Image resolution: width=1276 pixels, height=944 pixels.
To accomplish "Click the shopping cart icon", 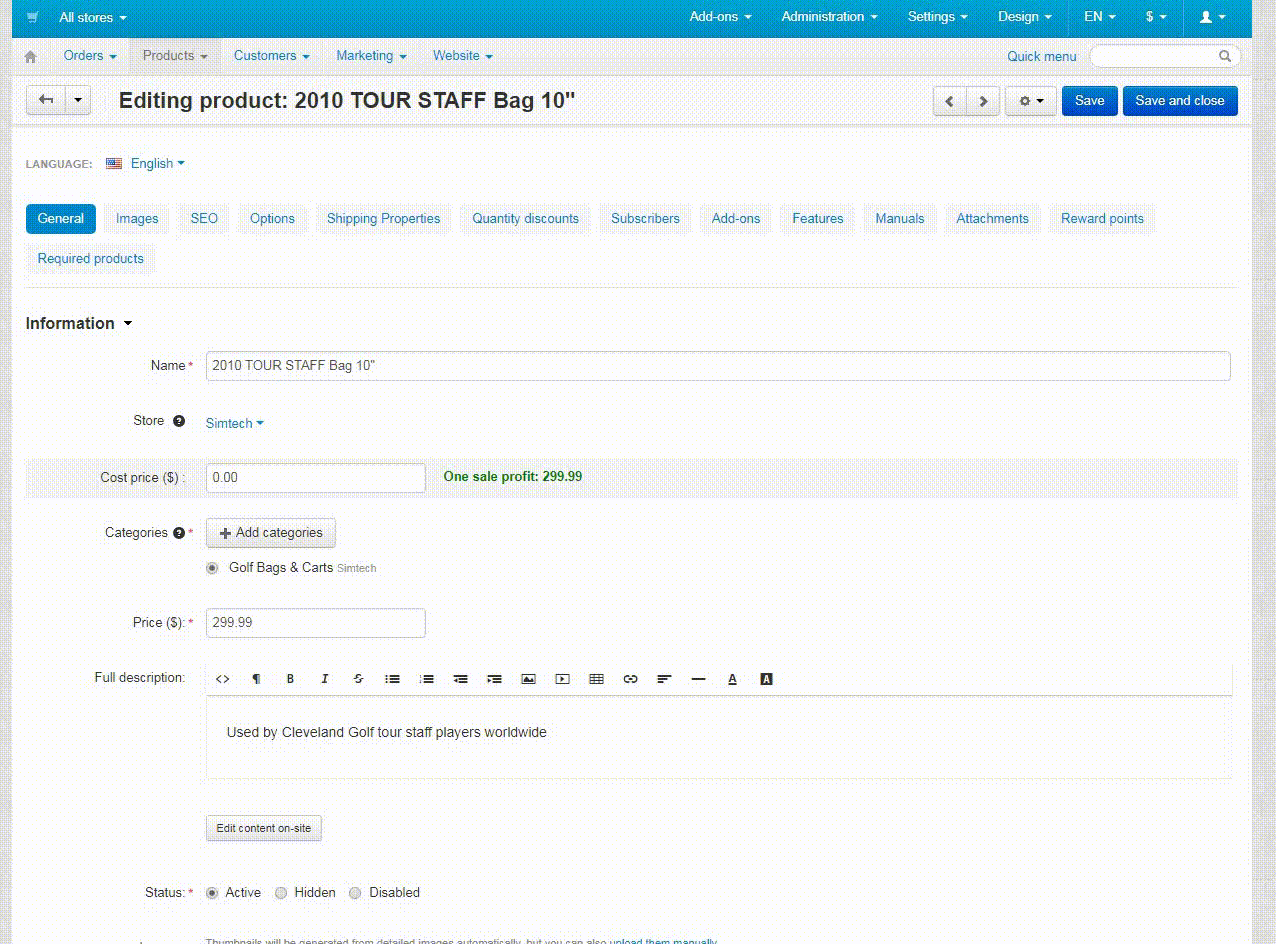I will click(33, 17).
